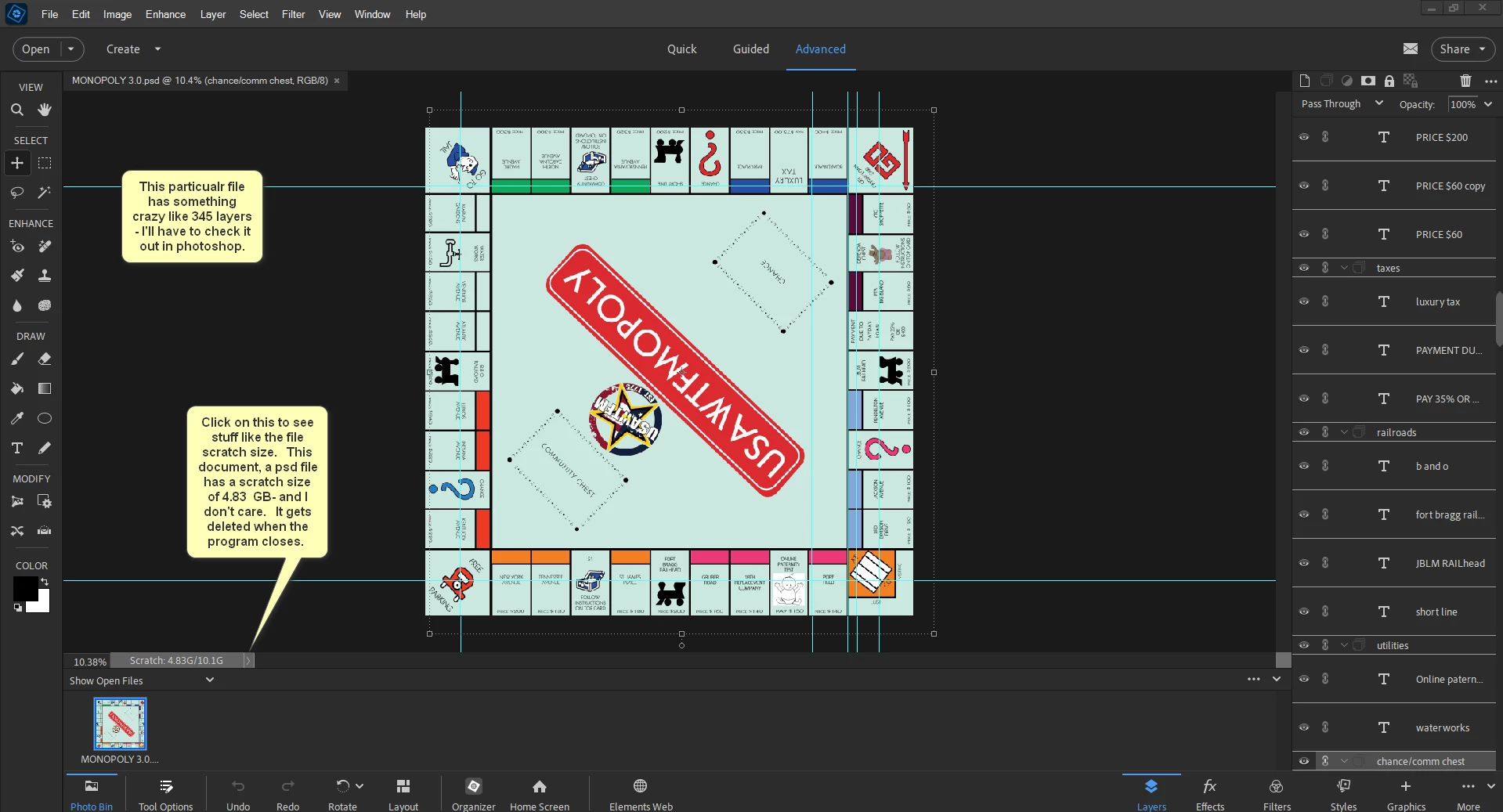Select the Pencil tool
Screen dimensions: 1503x812
click(x=45, y=448)
